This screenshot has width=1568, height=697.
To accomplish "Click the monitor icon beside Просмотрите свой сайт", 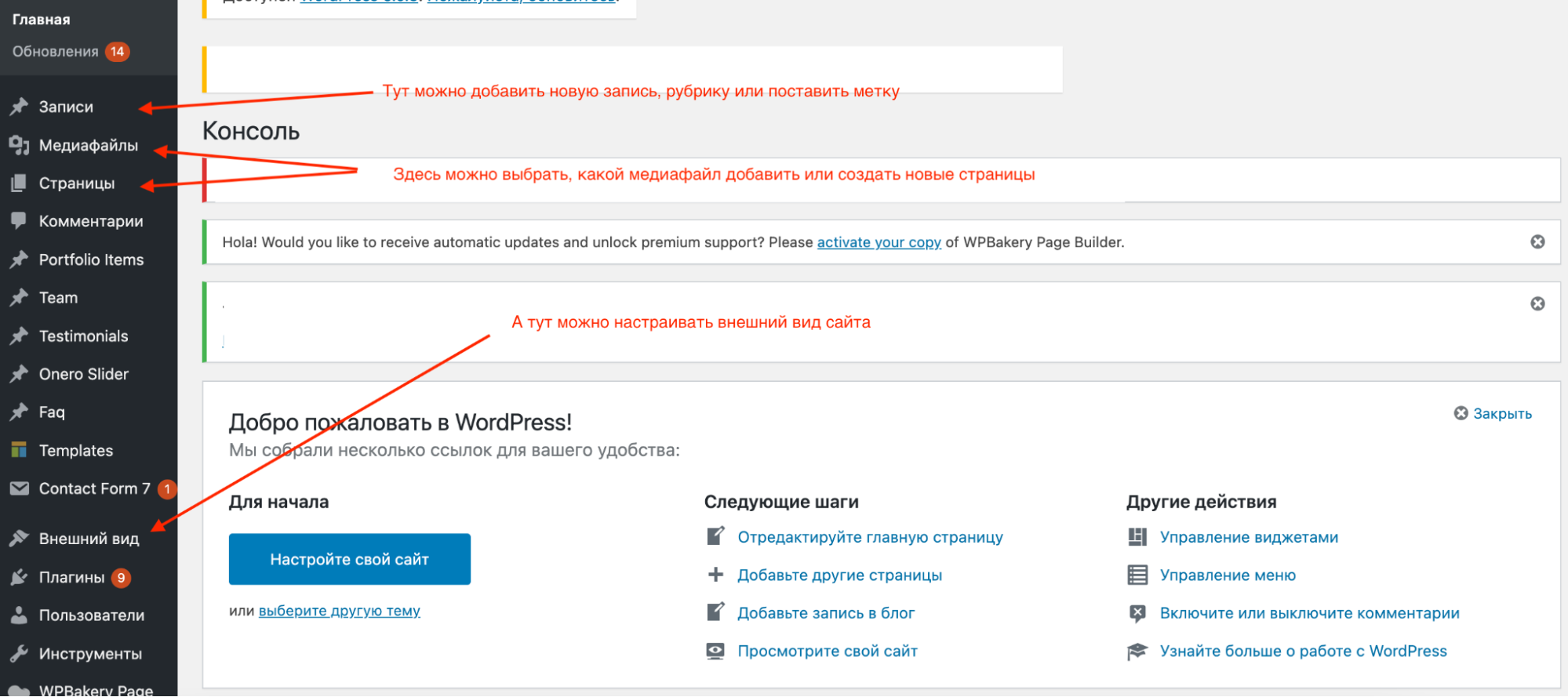I will (x=715, y=651).
